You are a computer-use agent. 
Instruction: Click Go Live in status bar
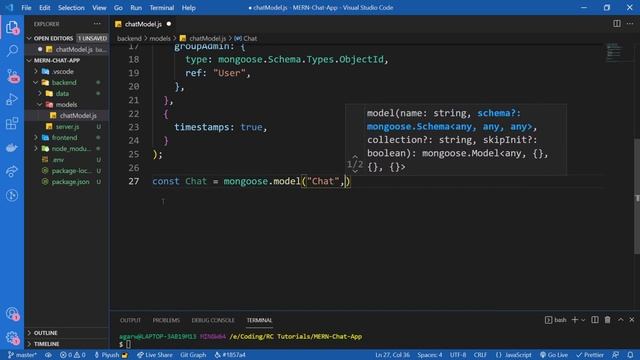[x=554, y=355]
